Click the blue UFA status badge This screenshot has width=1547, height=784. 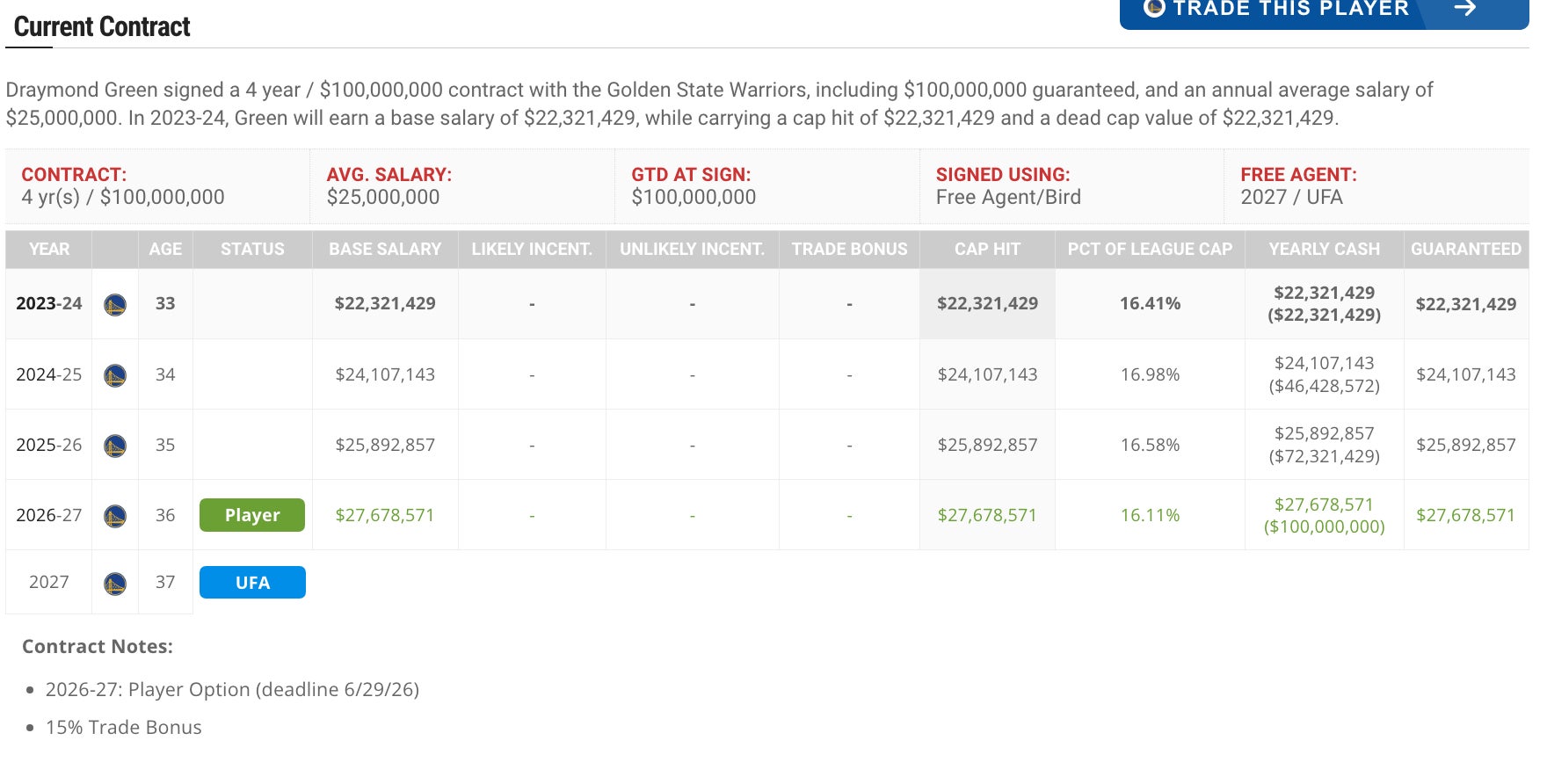coord(252,583)
